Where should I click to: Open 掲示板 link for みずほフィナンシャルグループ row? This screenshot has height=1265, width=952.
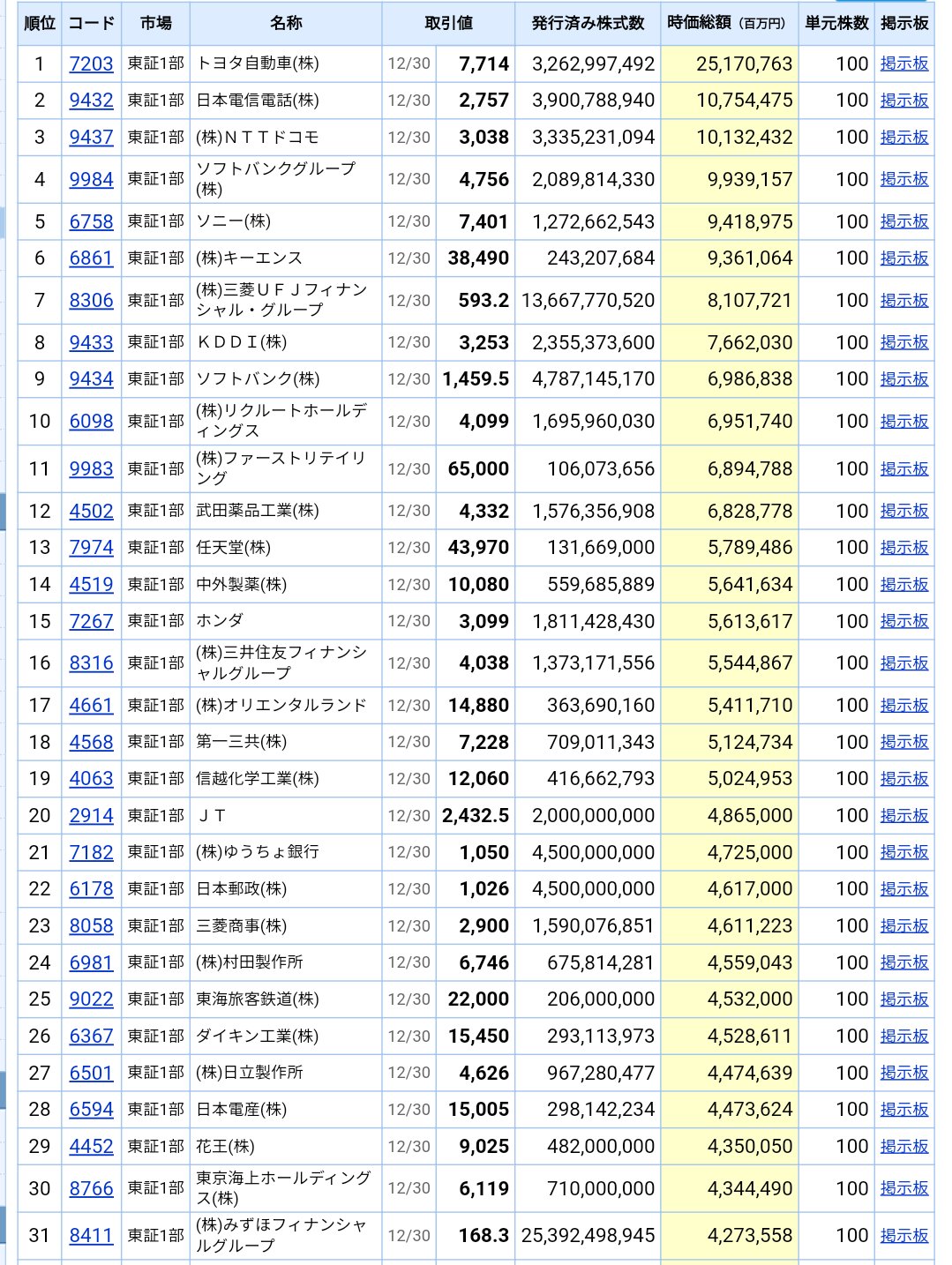(x=904, y=1236)
